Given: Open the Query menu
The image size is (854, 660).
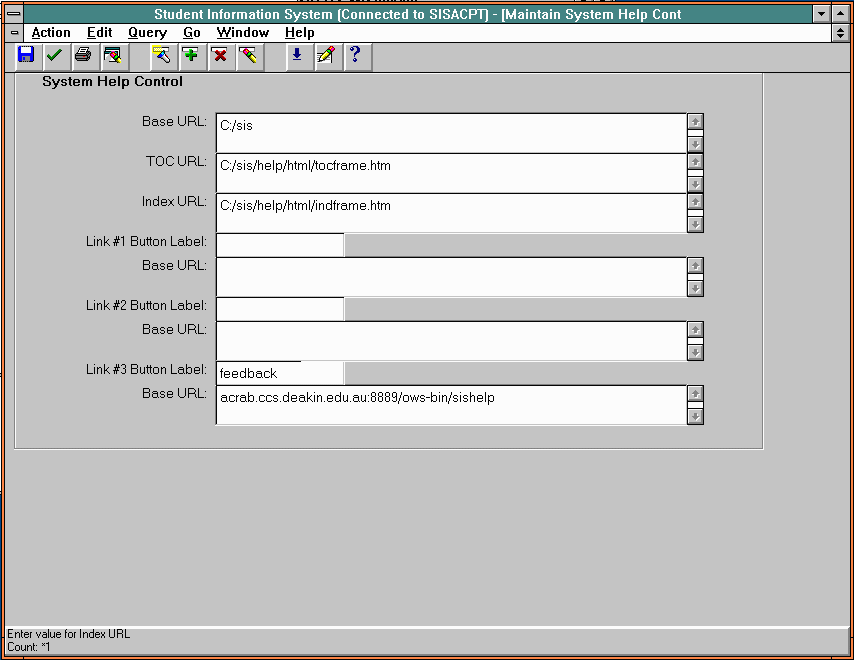Looking at the screenshot, I should [147, 33].
